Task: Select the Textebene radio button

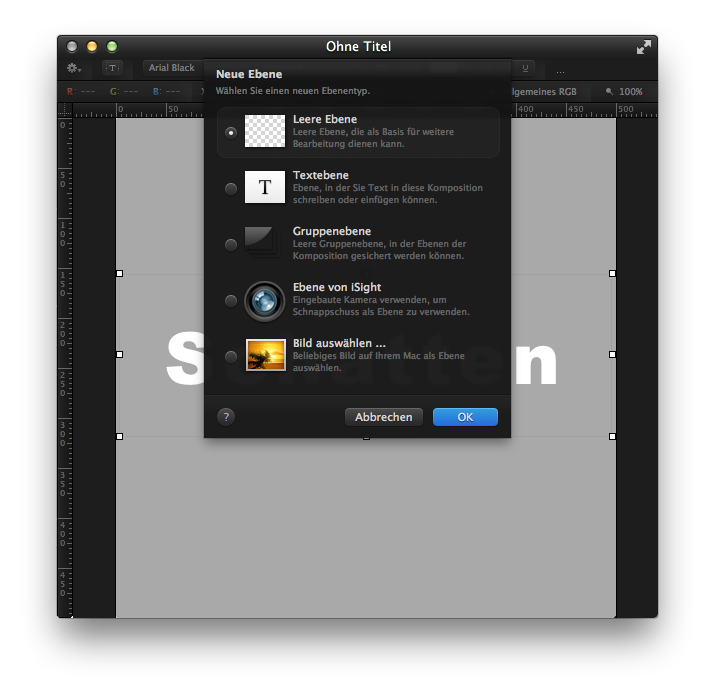Action: 231,188
